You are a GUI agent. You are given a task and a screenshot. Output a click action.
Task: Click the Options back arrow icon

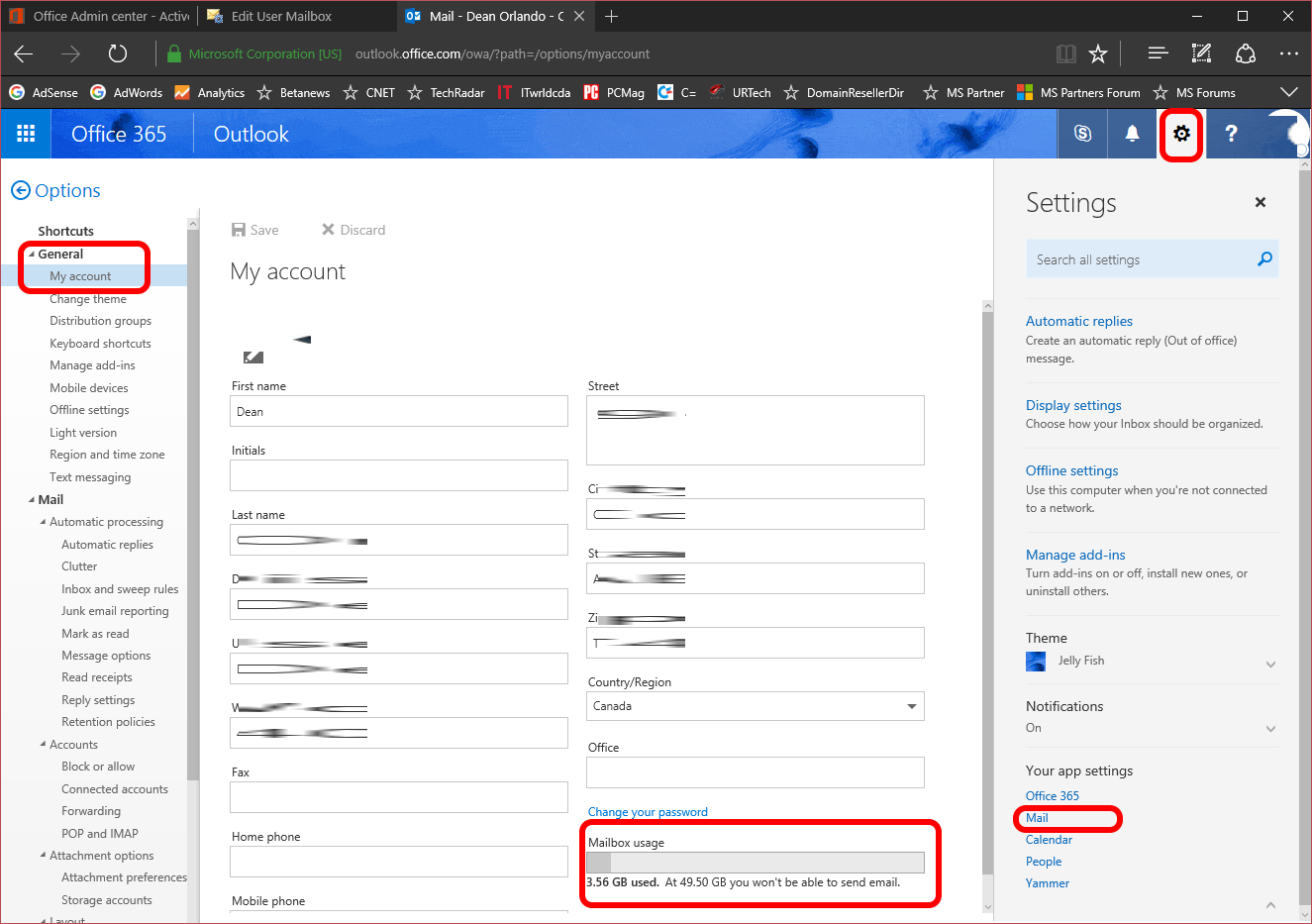(x=21, y=190)
